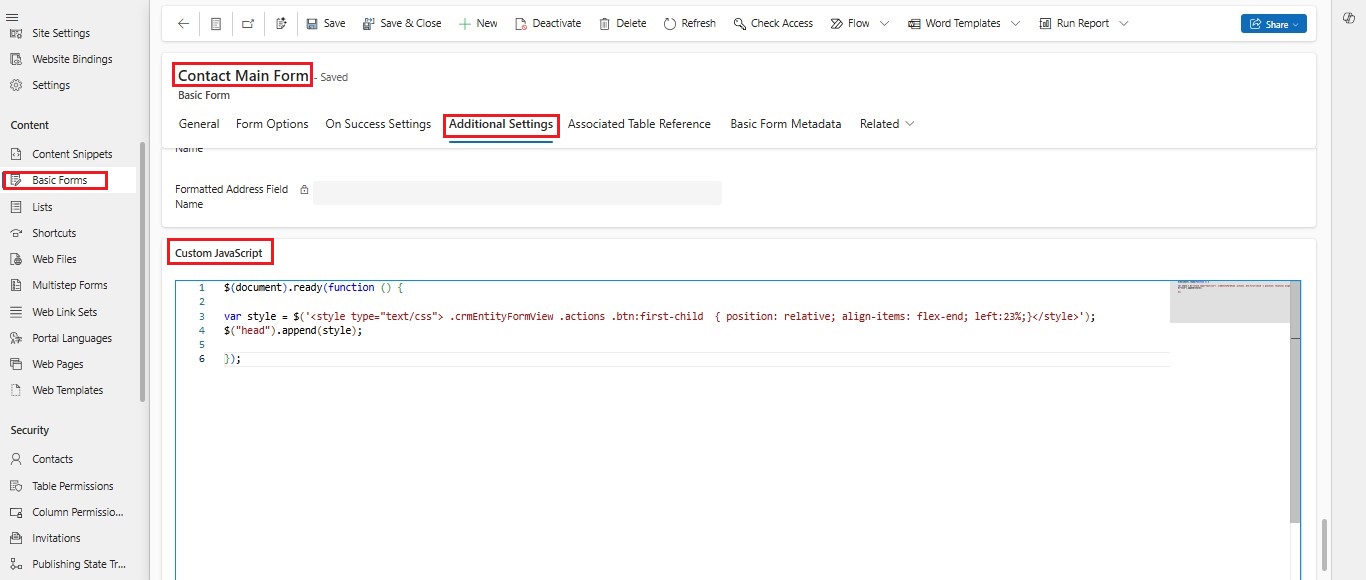Select the Additional Settings tab
The width and height of the screenshot is (1366, 580).
point(501,124)
